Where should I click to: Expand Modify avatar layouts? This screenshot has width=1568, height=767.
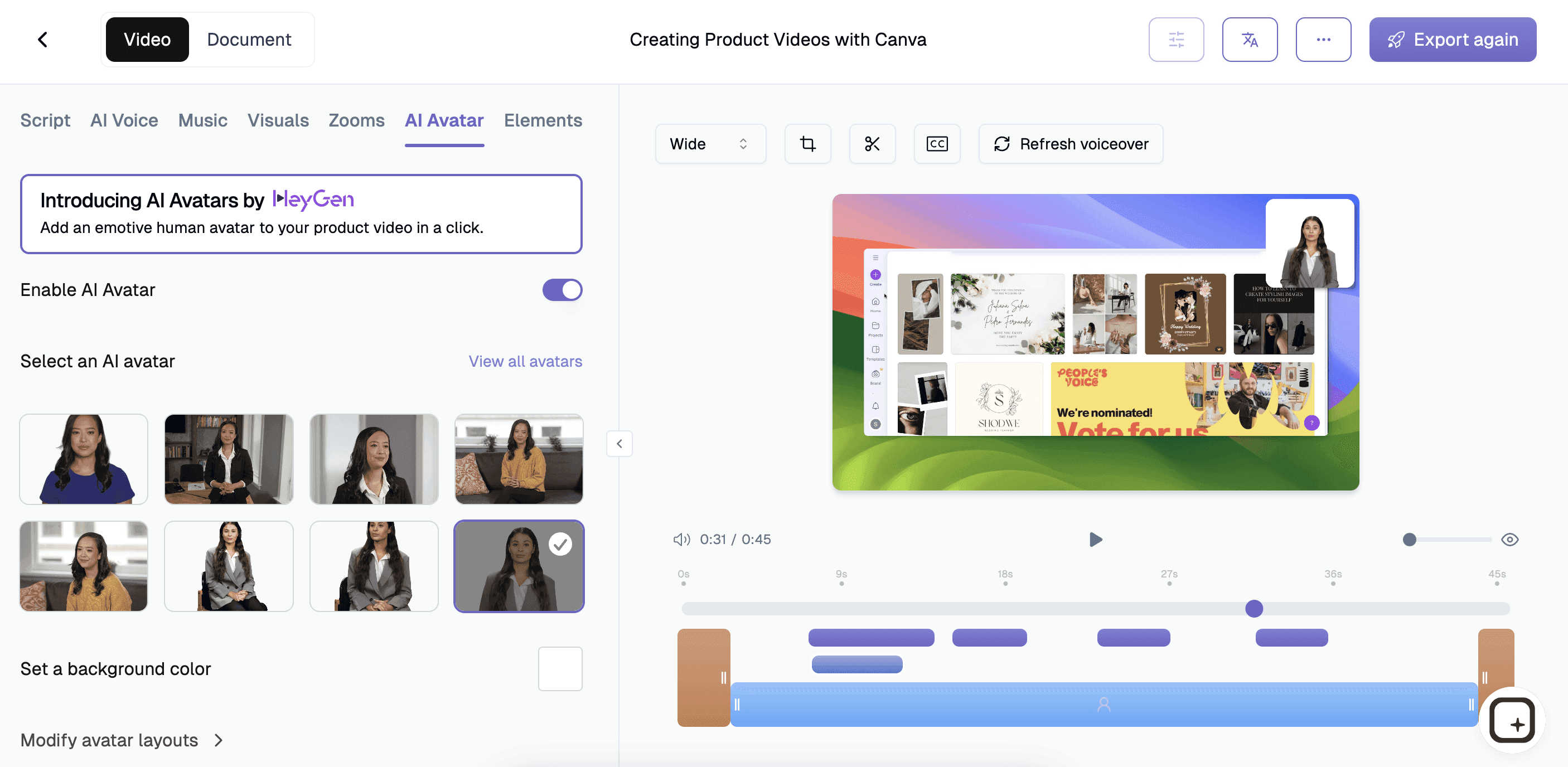[x=122, y=740]
